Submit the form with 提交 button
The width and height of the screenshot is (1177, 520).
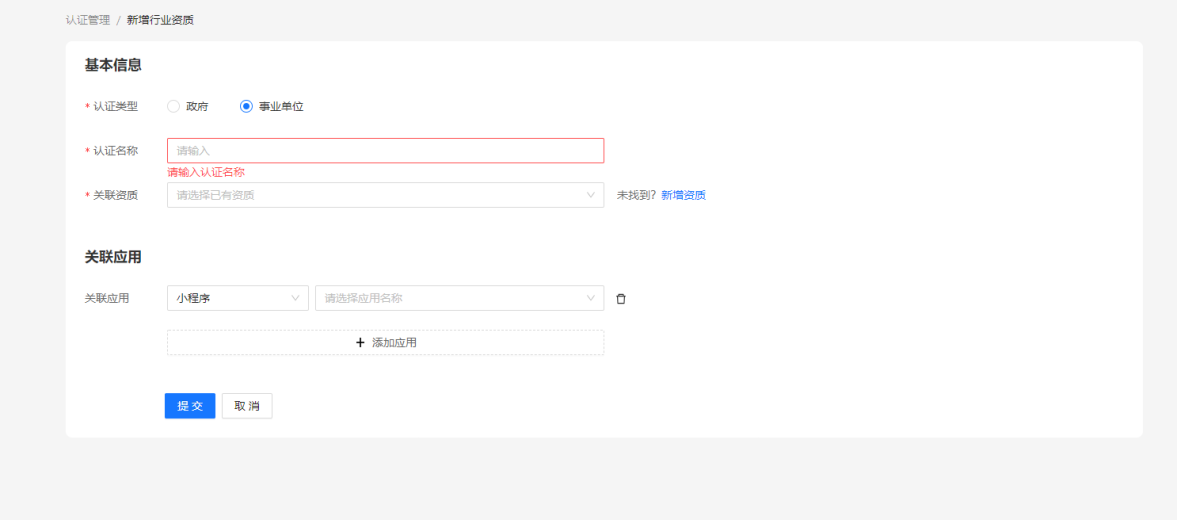click(x=190, y=406)
